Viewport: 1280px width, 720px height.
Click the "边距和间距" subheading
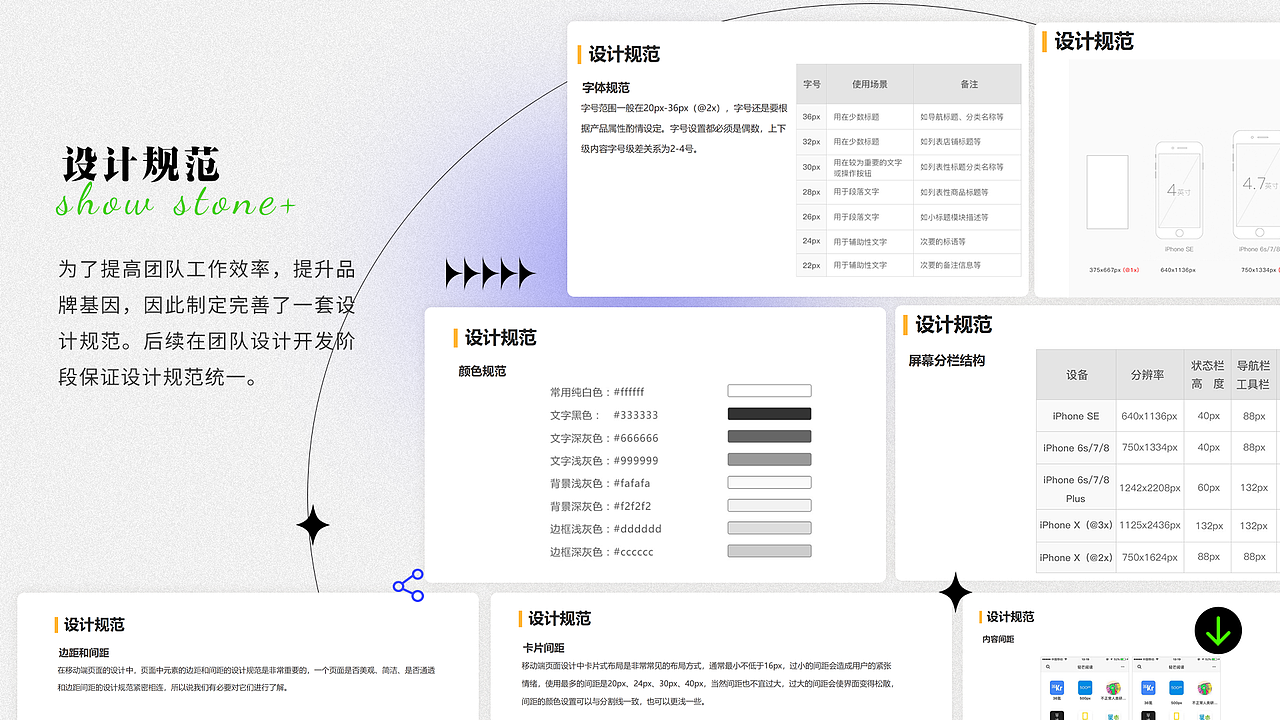tap(84, 653)
